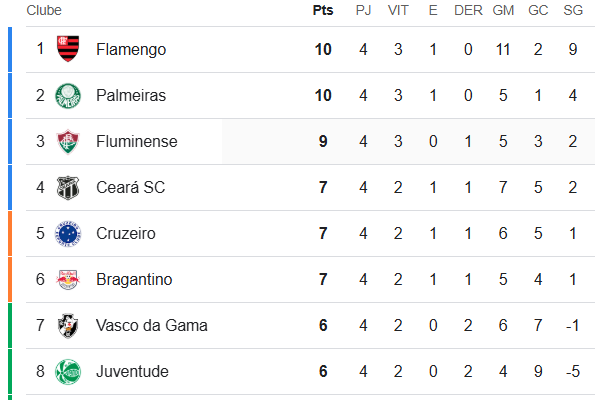Image resolution: width=595 pixels, height=400 pixels.
Task: Click the Cruzeiro team name
Action: (126, 233)
